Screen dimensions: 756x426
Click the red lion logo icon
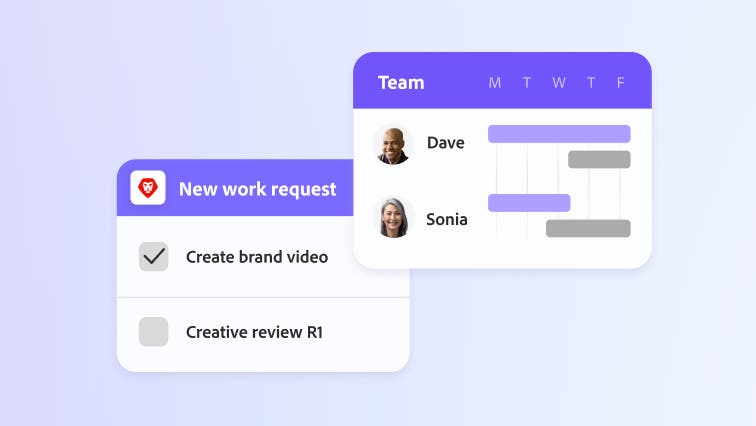148,188
